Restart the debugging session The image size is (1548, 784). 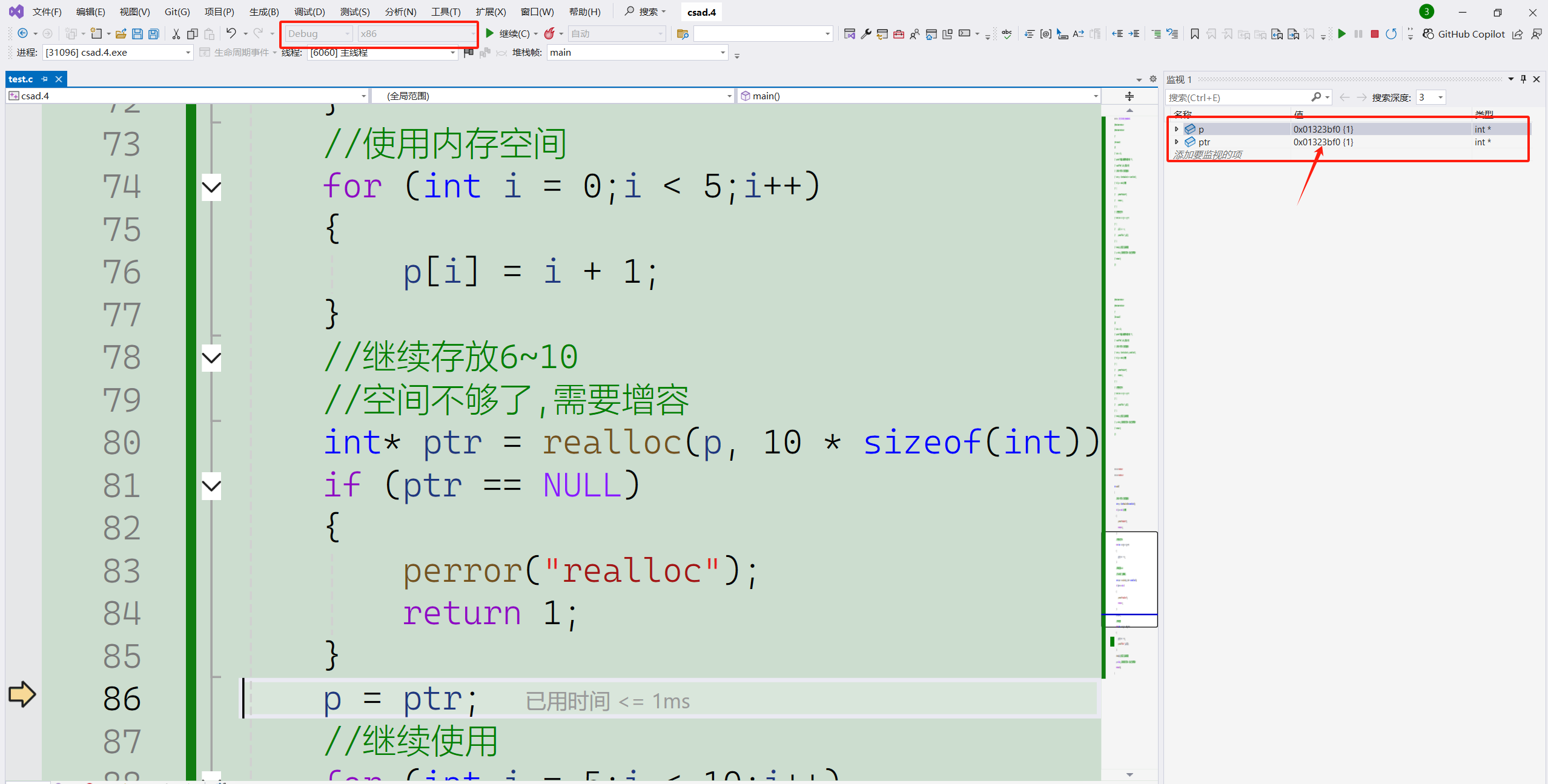pyautogui.click(x=1391, y=34)
